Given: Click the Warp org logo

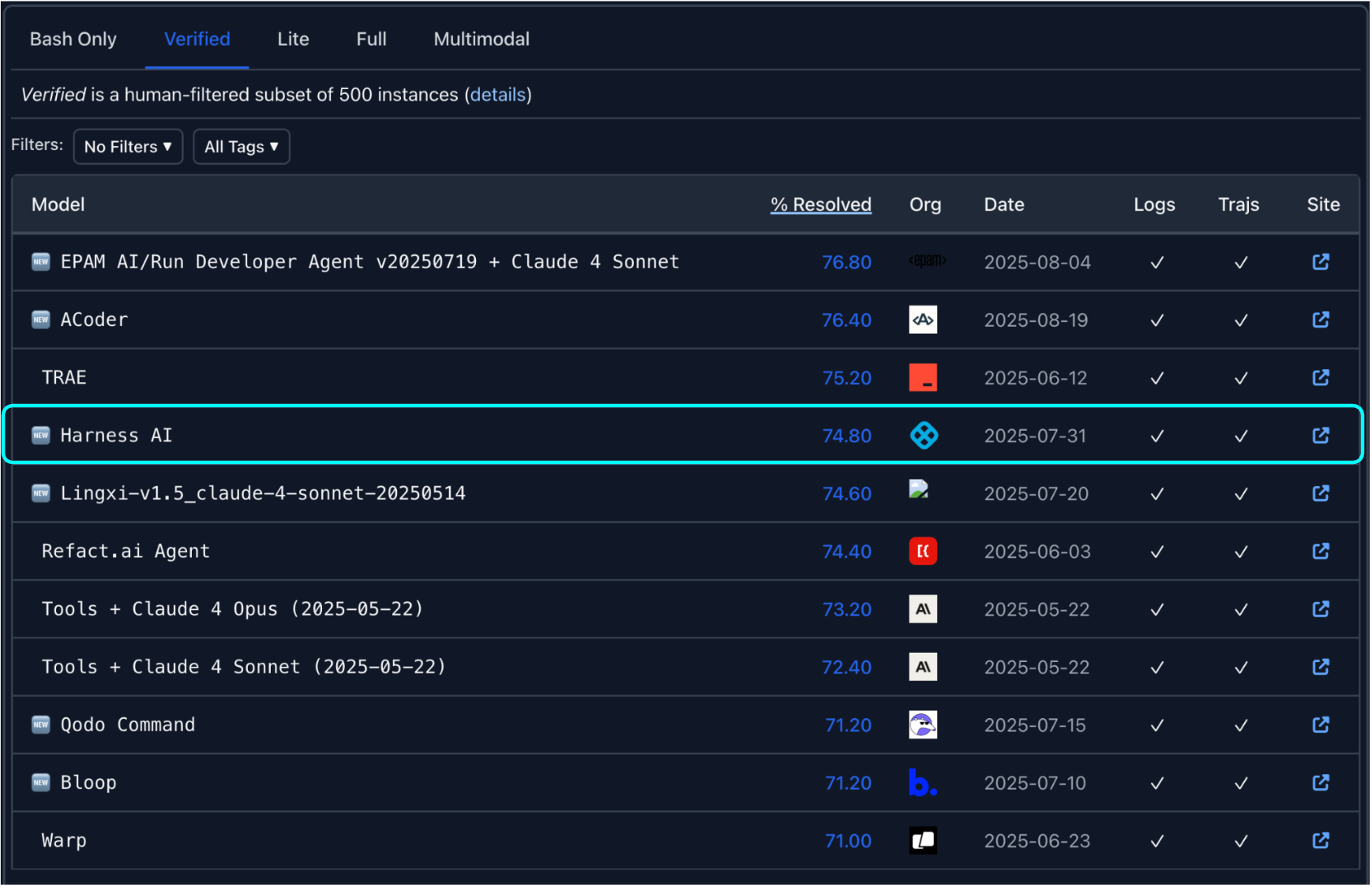Looking at the screenshot, I should 923,840.
